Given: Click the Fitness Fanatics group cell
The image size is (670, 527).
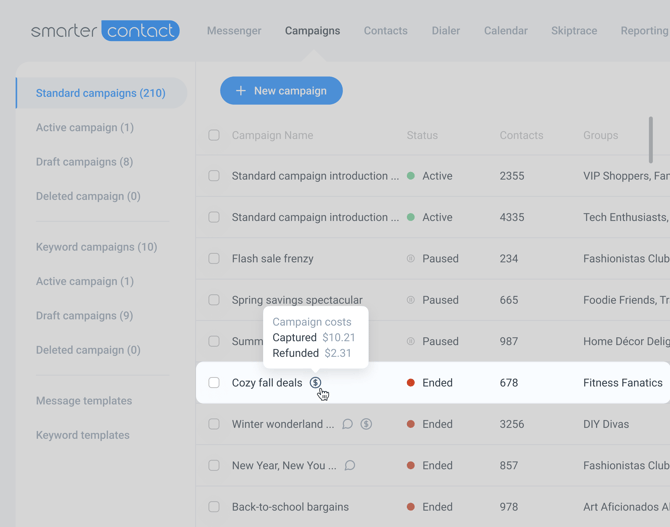Looking at the screenshot, I should (x=623, y=383).
